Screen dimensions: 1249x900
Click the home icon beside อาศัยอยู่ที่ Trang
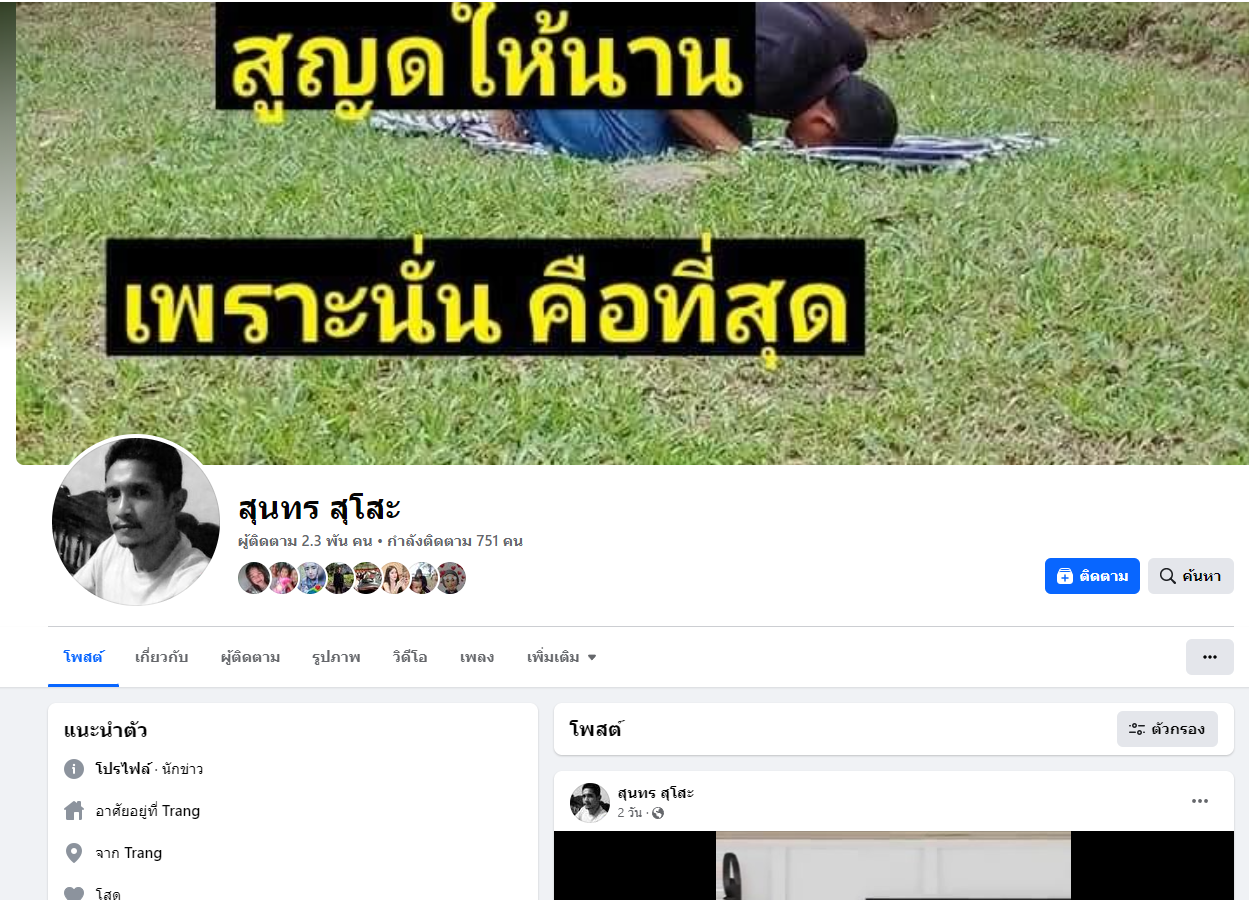coord(74,811)
